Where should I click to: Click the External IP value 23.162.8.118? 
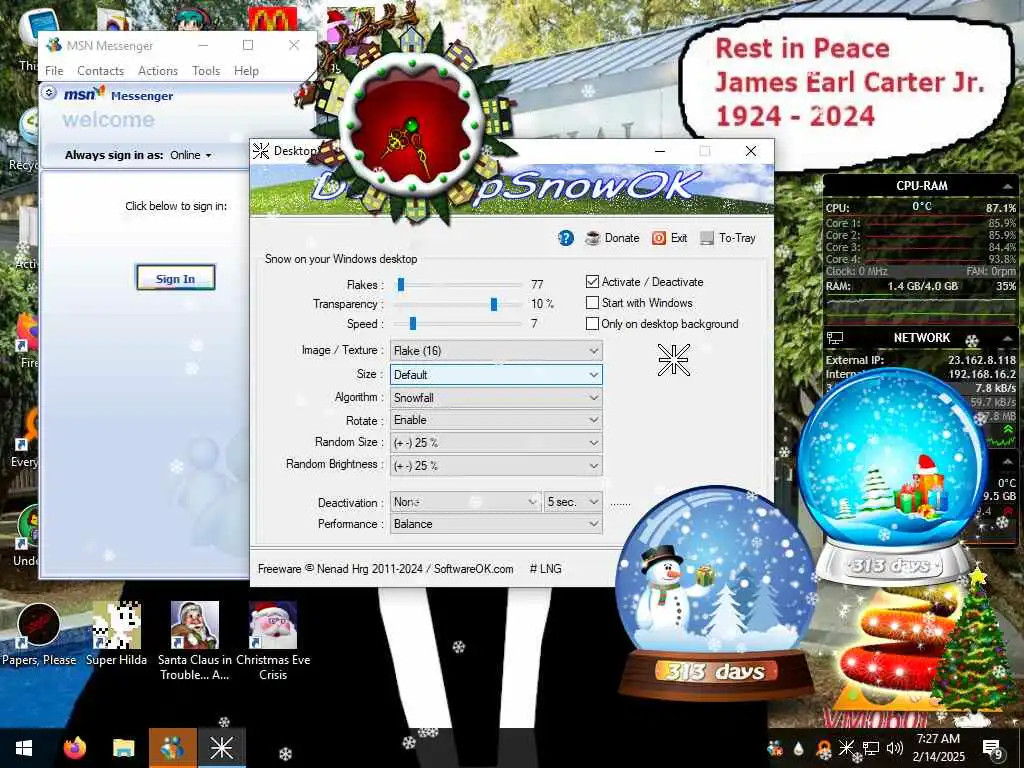click(982, 360)
